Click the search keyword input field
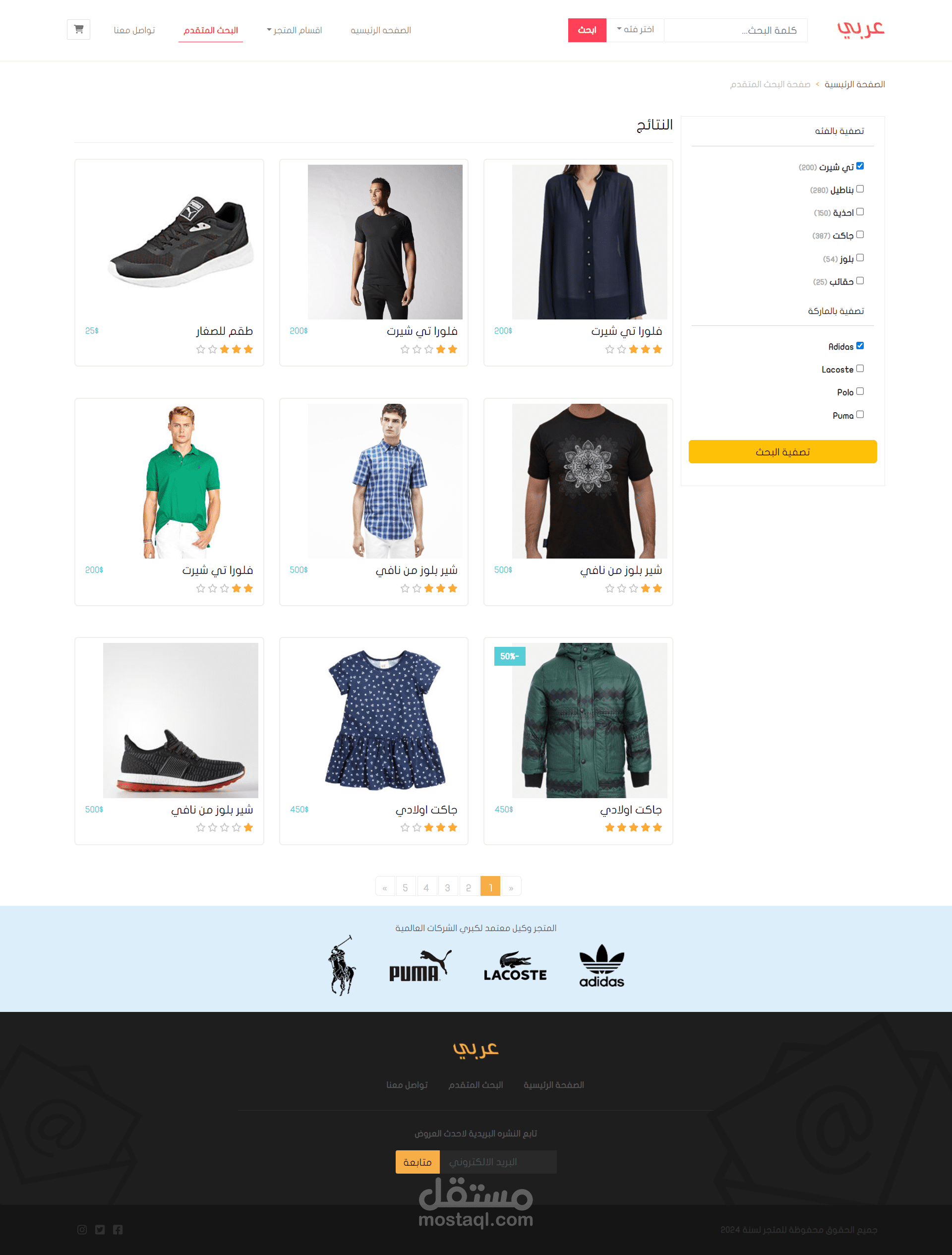 point(735,30)
